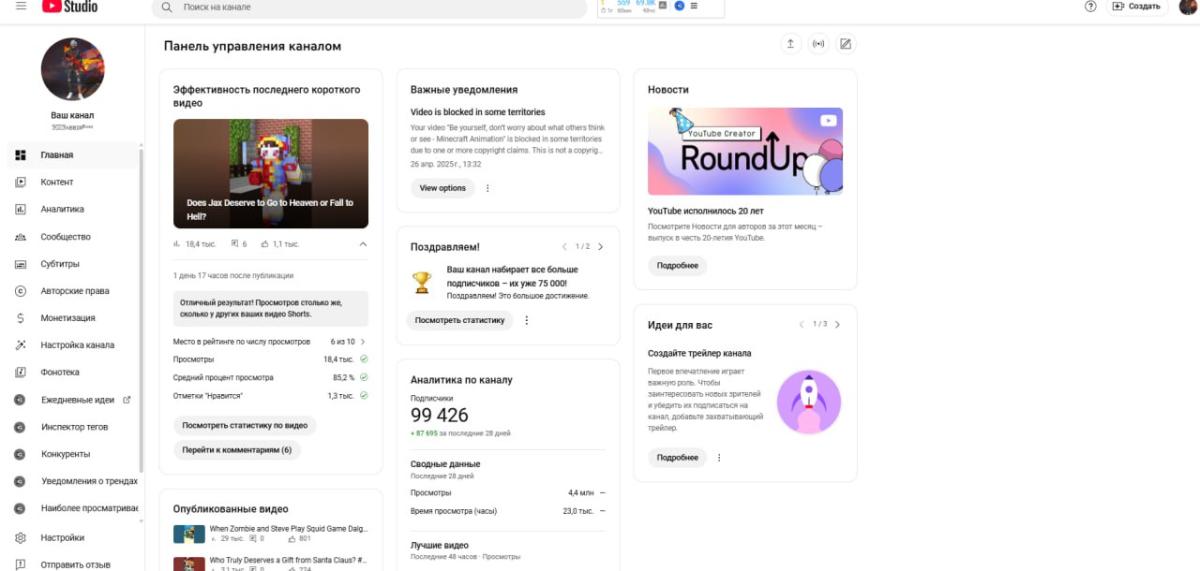The image size is (1200, 571).
Task: Open three-dot menu beside View options
Action: [488, 188]
